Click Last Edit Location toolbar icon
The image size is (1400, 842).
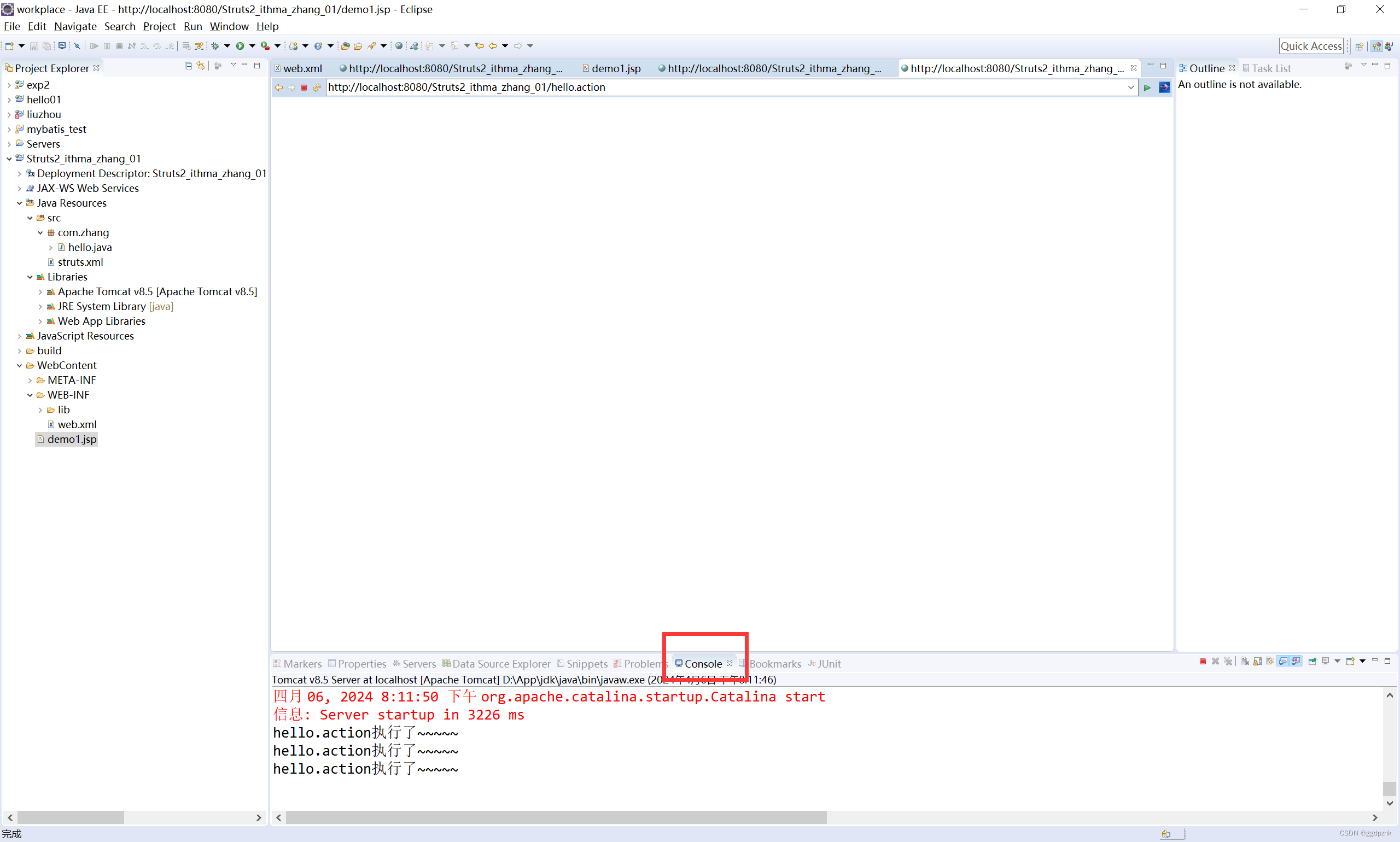click(x=479, y=46)
